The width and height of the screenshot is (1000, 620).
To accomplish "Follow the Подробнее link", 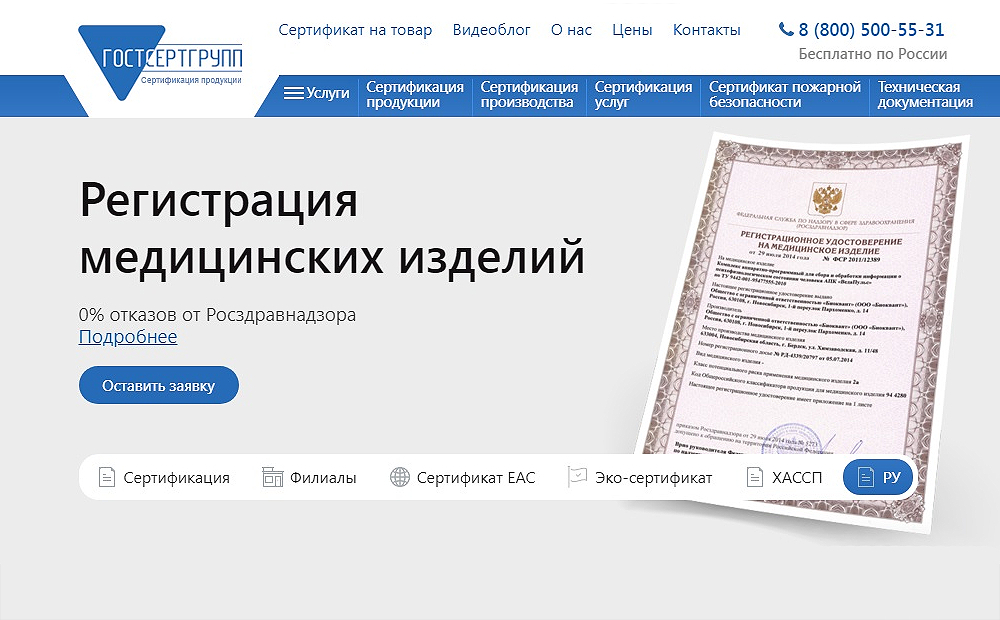I will (128, 336).
